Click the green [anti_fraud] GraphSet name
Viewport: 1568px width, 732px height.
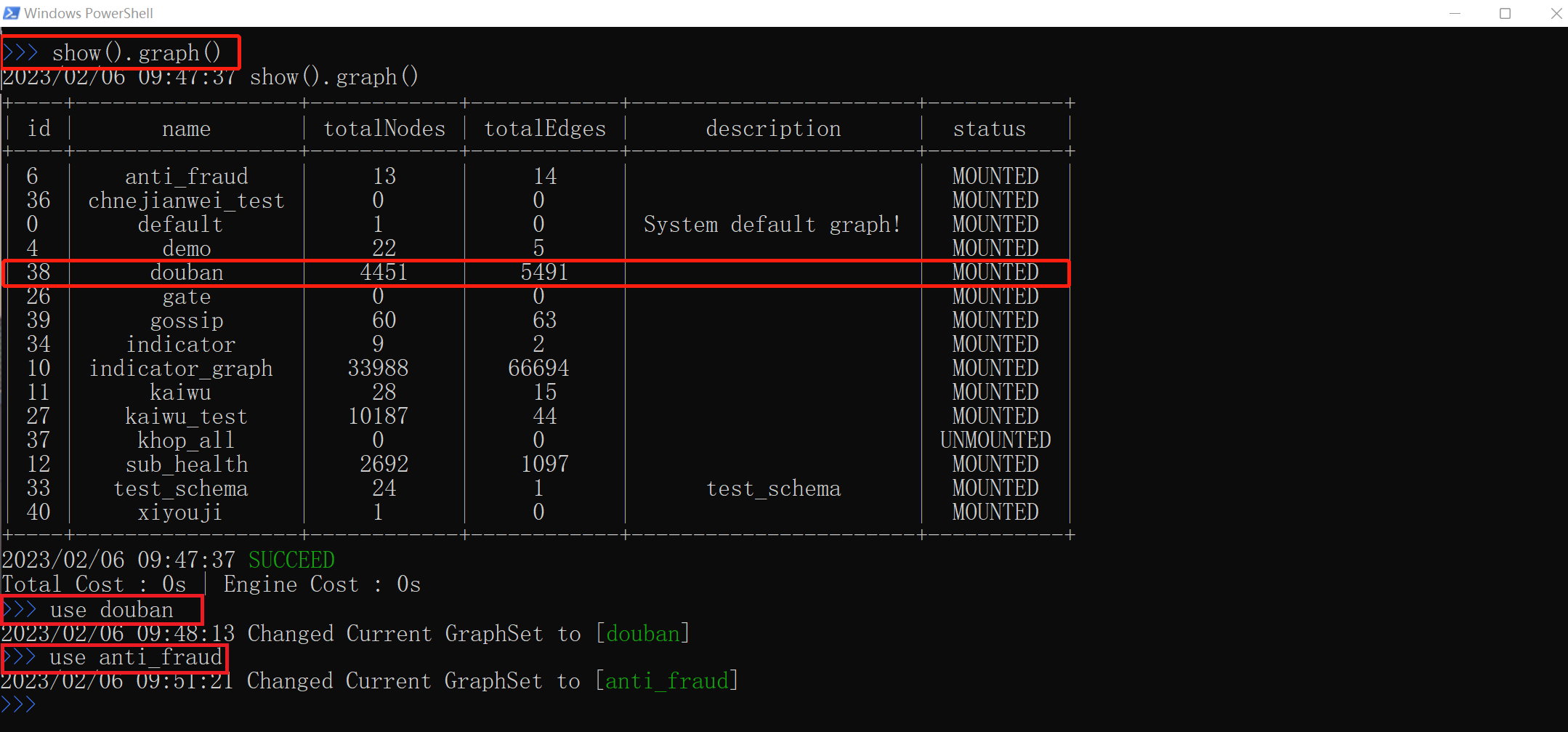click(666, 680)
